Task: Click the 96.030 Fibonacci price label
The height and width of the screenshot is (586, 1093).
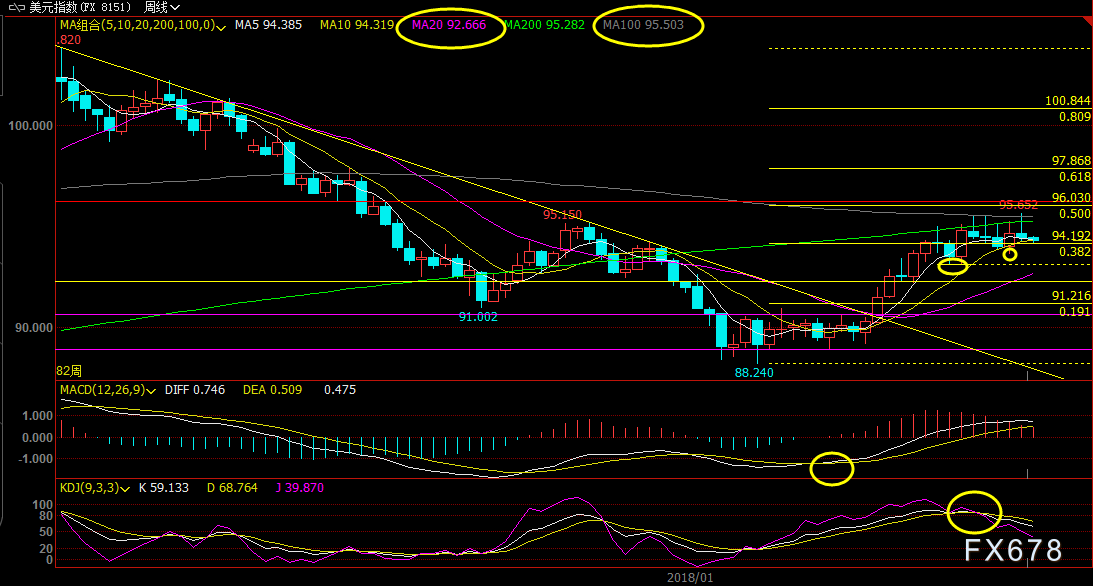Action: tap(1071, 198)
